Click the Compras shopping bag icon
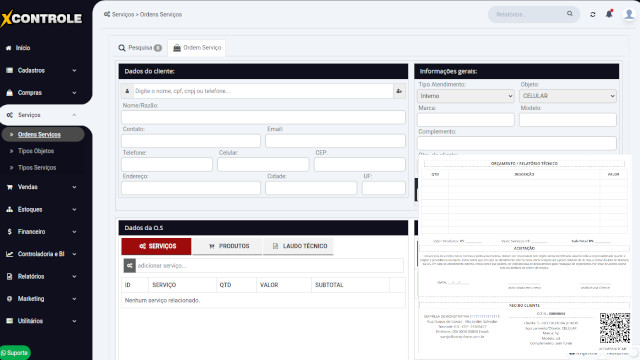Viewport: 640px width, 360px height. pos(9,93)
